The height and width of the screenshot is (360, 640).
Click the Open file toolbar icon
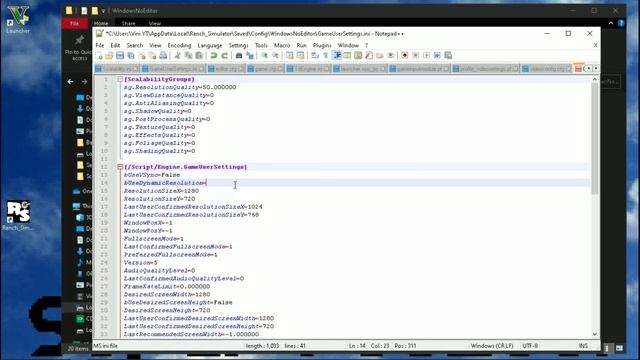coord(109,56)
